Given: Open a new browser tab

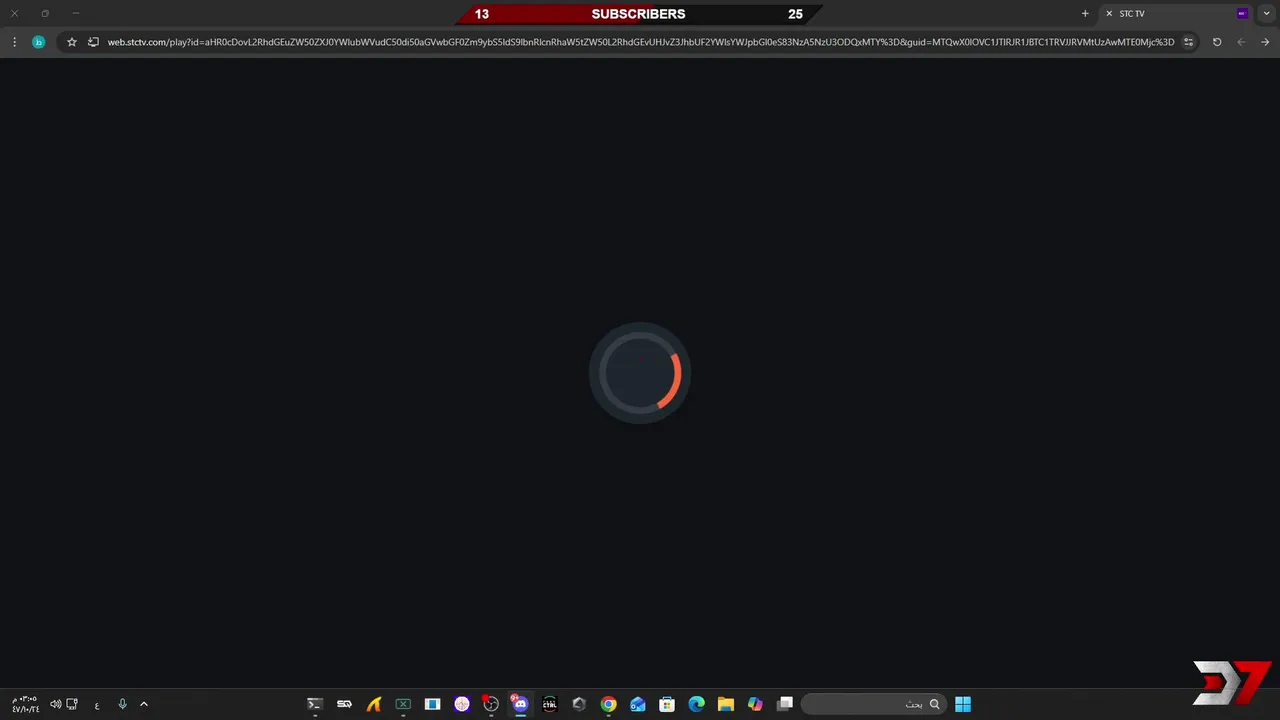Looking at the screenshot, I should (x=1085, y=14).
